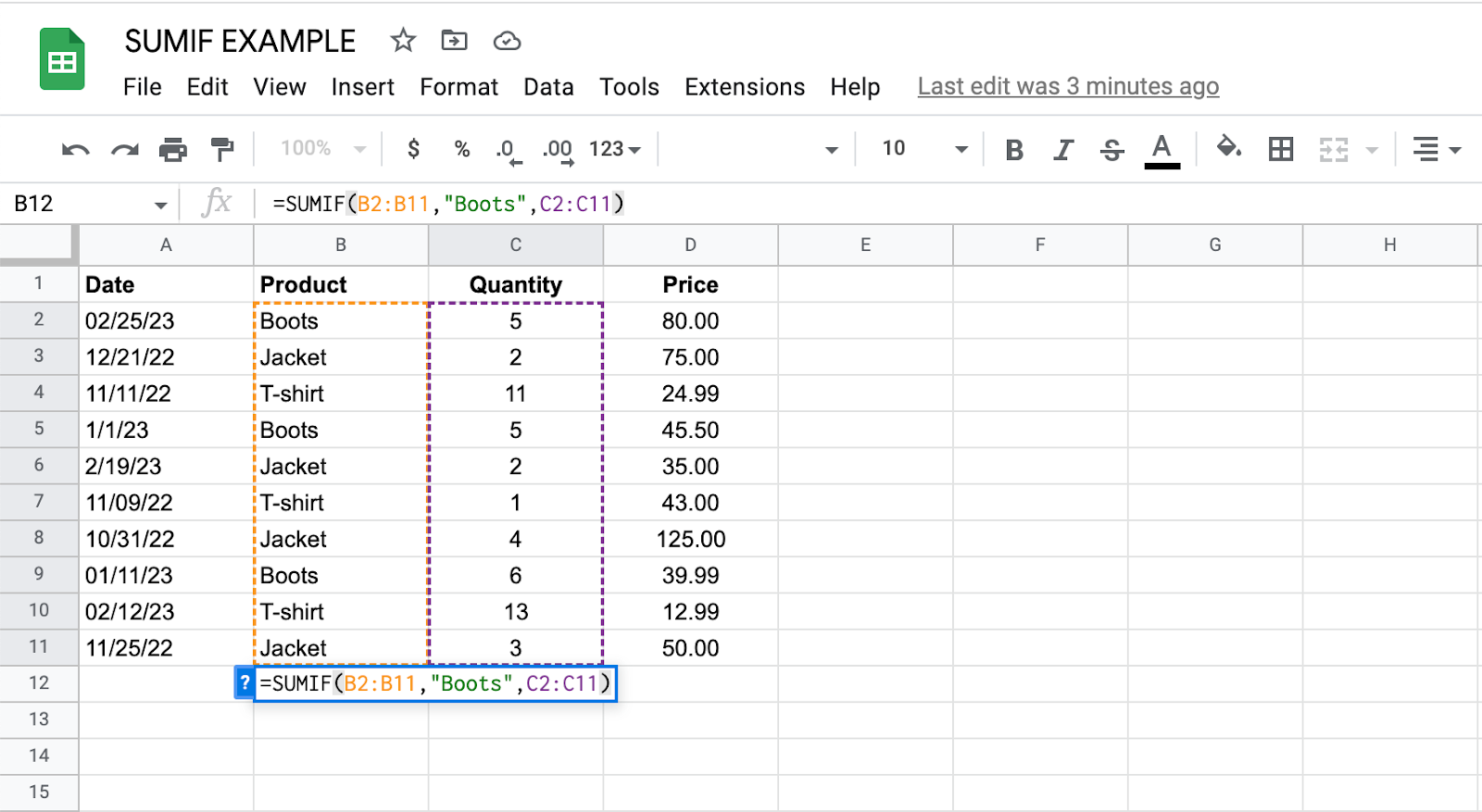The image size is (1482, 812).
Task: Format as percent
Action: click(462, 148)
